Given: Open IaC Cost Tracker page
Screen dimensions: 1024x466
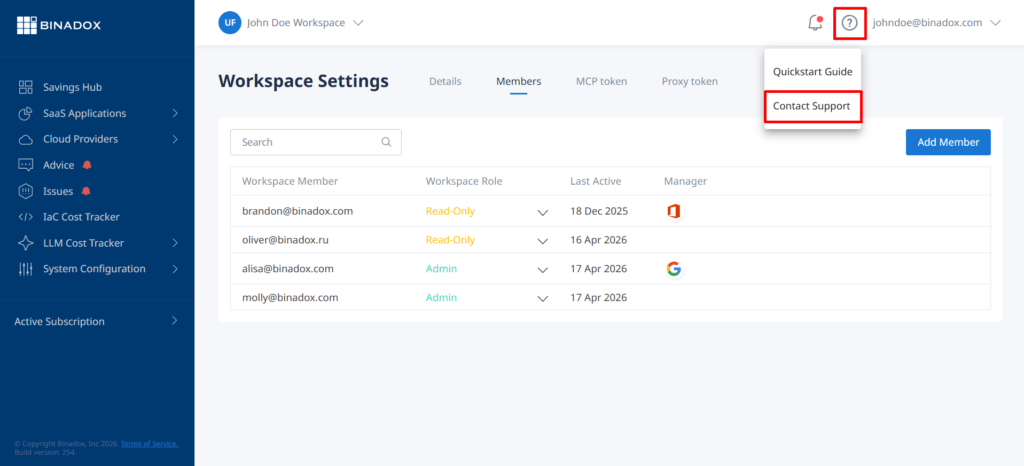Looking at the screenshot, I should click(x=82, y=217).
